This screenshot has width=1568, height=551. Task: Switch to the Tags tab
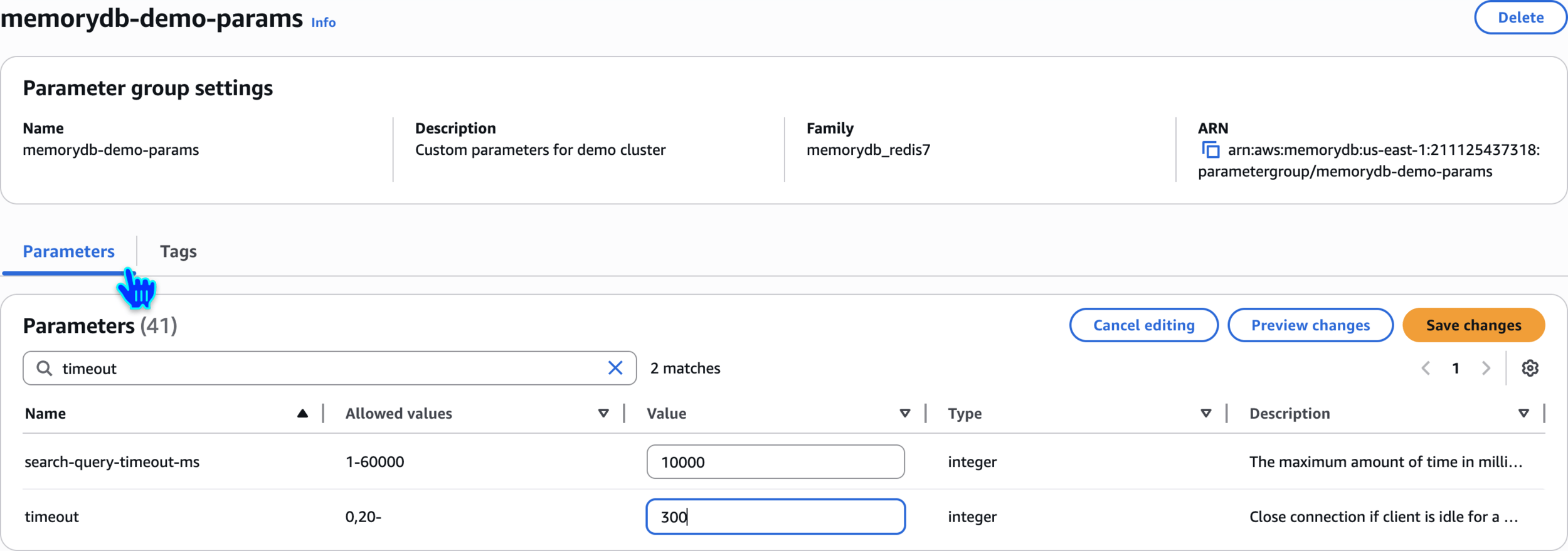(x=178, y=251)
